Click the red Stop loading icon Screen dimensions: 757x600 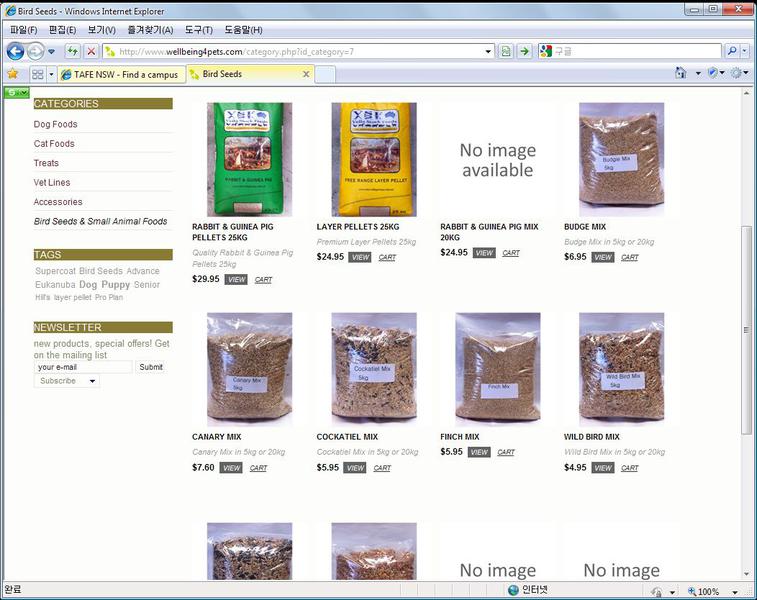pos(91,51)
